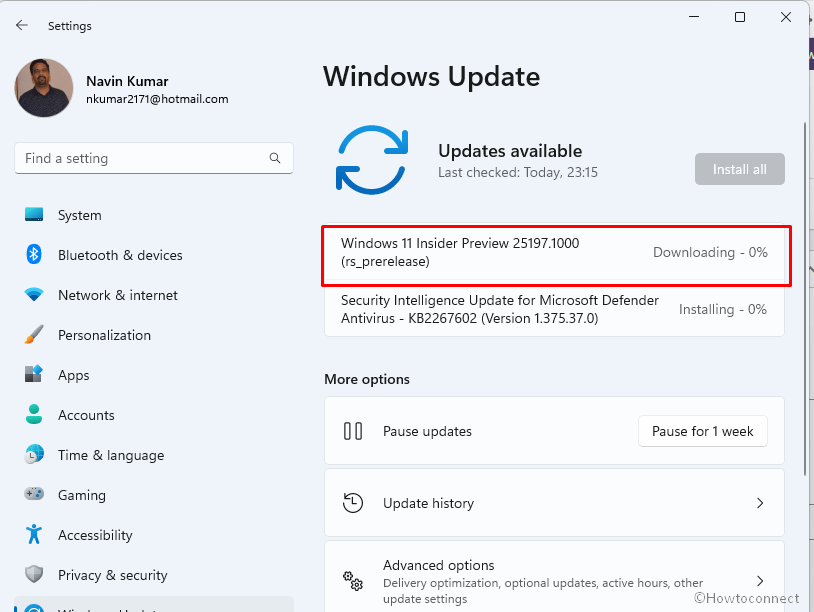Navigate to Accounts settings

154,415
